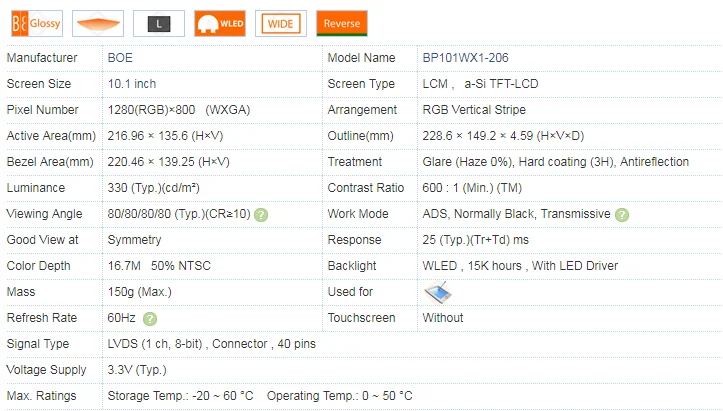This screenshot has height=411, width=723.
Task: Select luminance 330 (Typ.)(cd/m²)
Action: tap(154, 188)
